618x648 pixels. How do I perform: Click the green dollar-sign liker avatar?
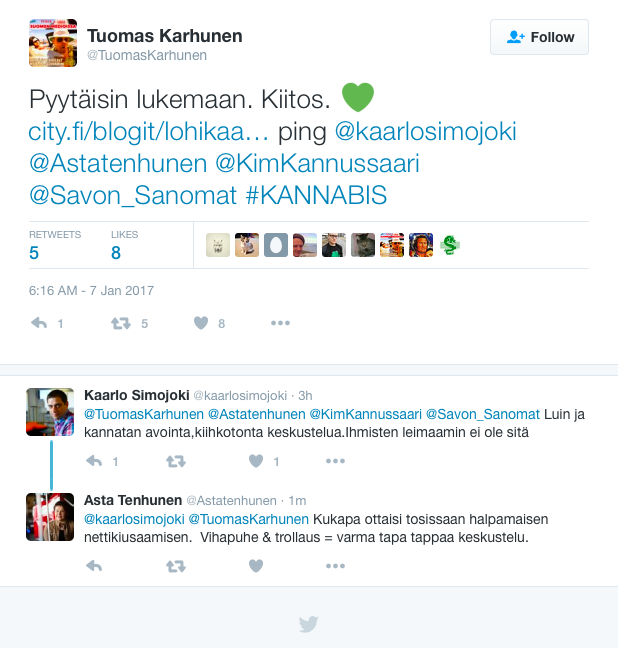point(450,245)
